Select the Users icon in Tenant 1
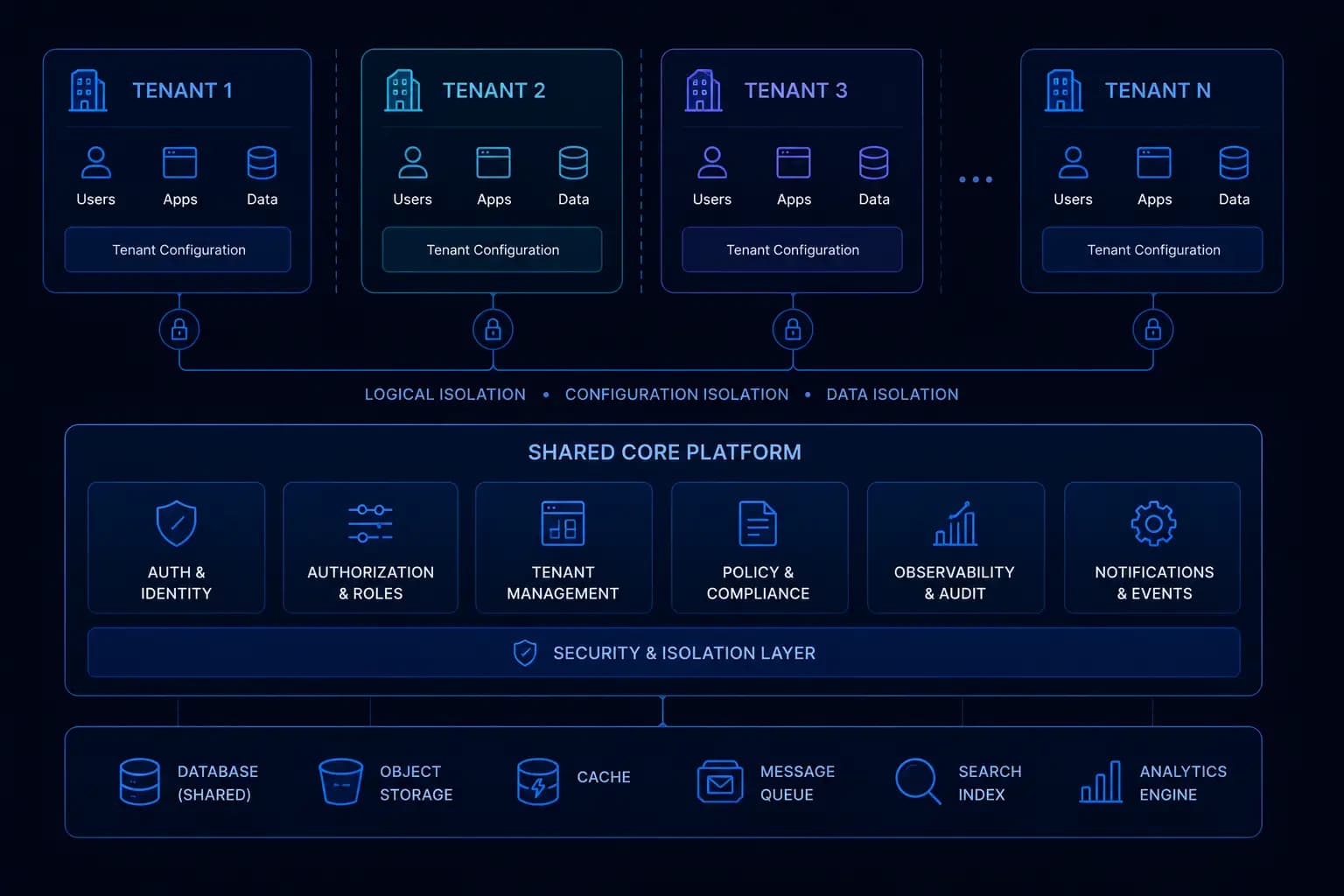 pos(96,163)
